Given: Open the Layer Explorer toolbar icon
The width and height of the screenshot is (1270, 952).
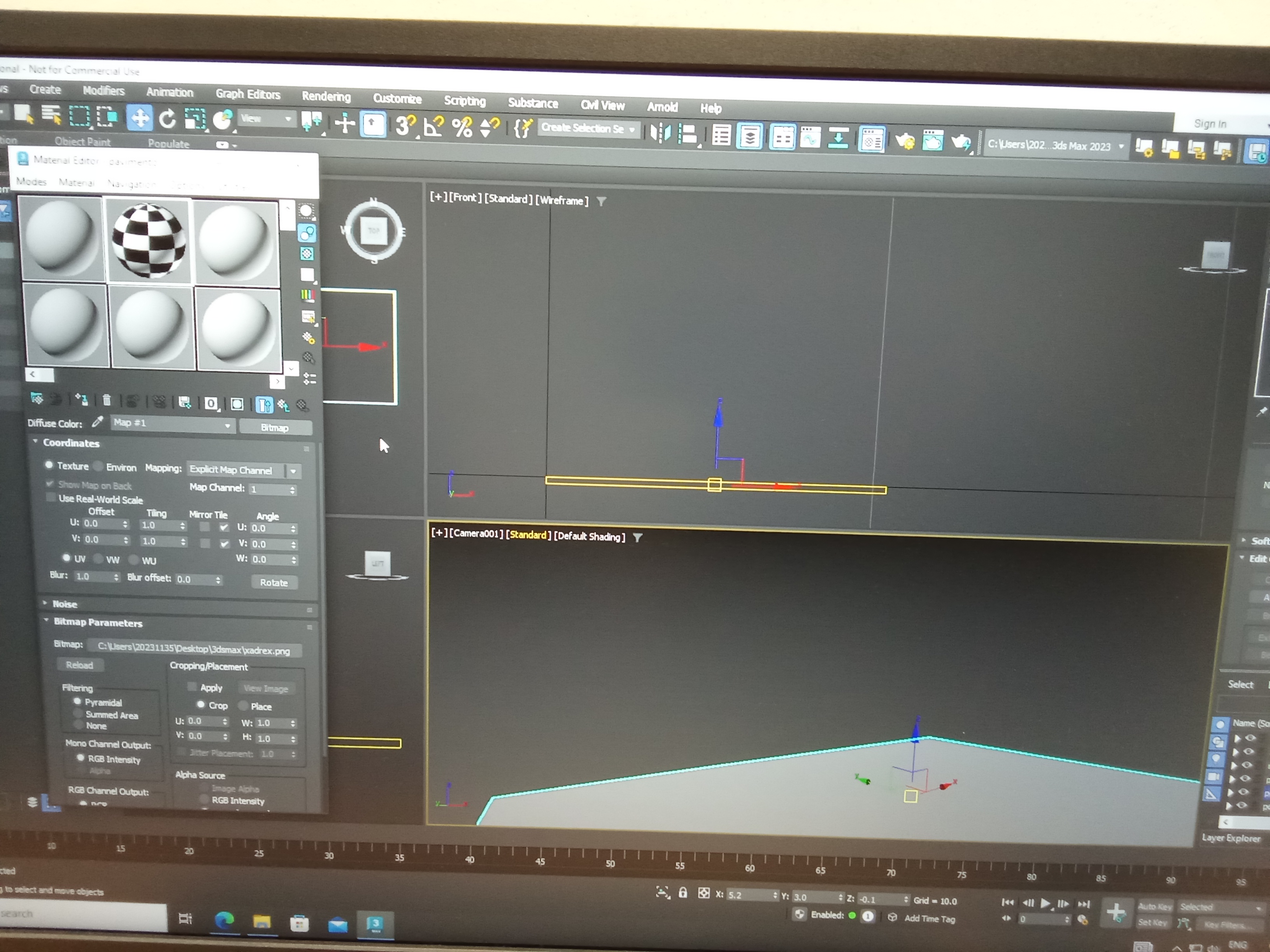Looking at the screenshot, I should click(750, 136).
